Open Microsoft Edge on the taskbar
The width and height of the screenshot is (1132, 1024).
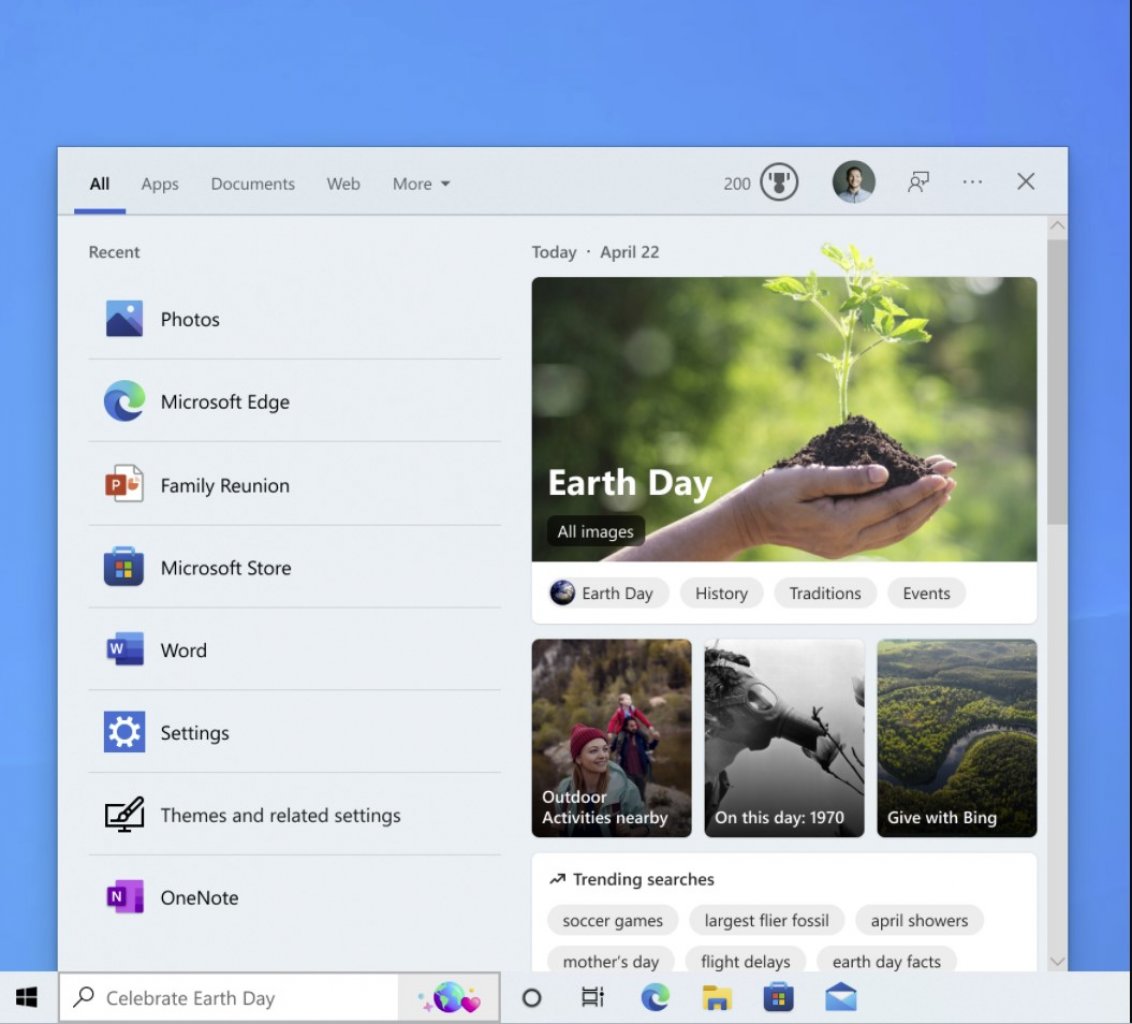(655, 997)
